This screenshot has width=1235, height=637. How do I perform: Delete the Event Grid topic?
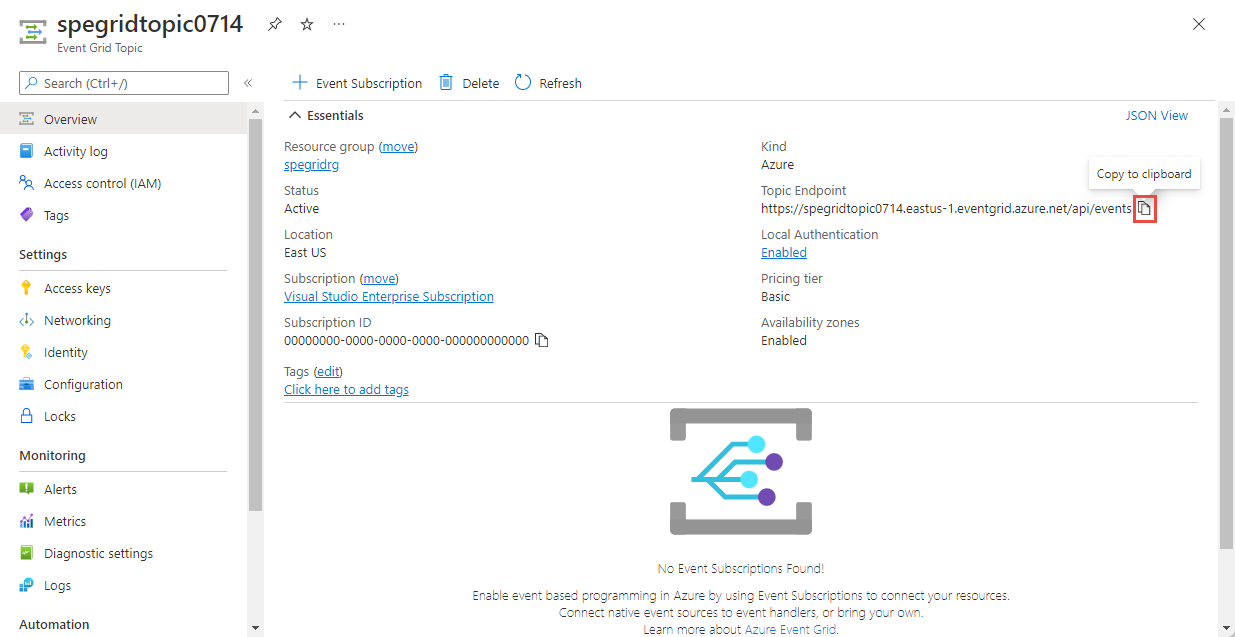[x=469, y=83]
